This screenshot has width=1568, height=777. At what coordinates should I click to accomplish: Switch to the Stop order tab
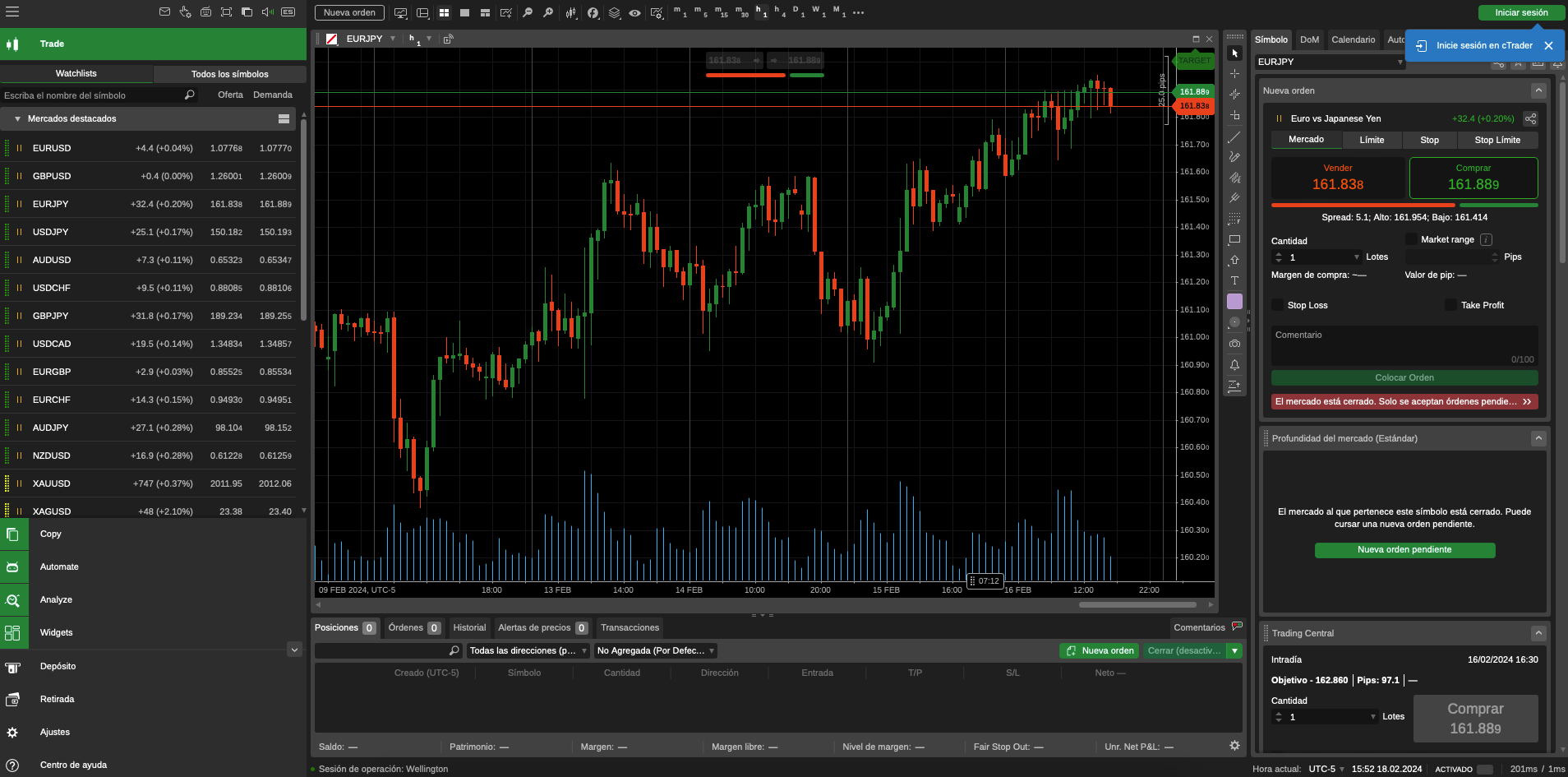tap(1428, 140)
